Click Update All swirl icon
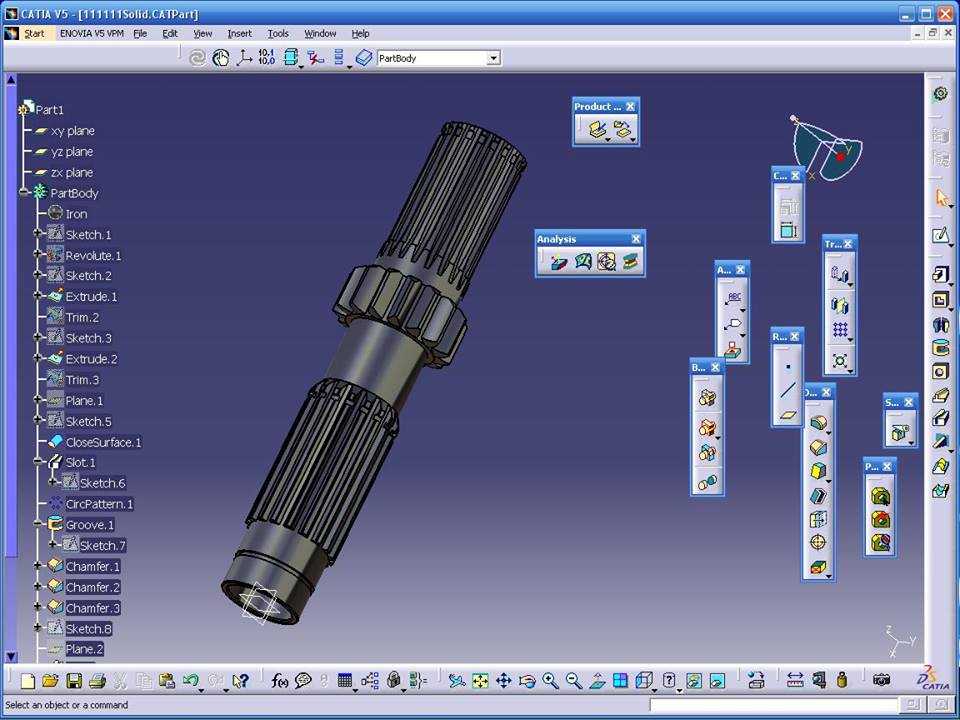 (x=197, y=58)
